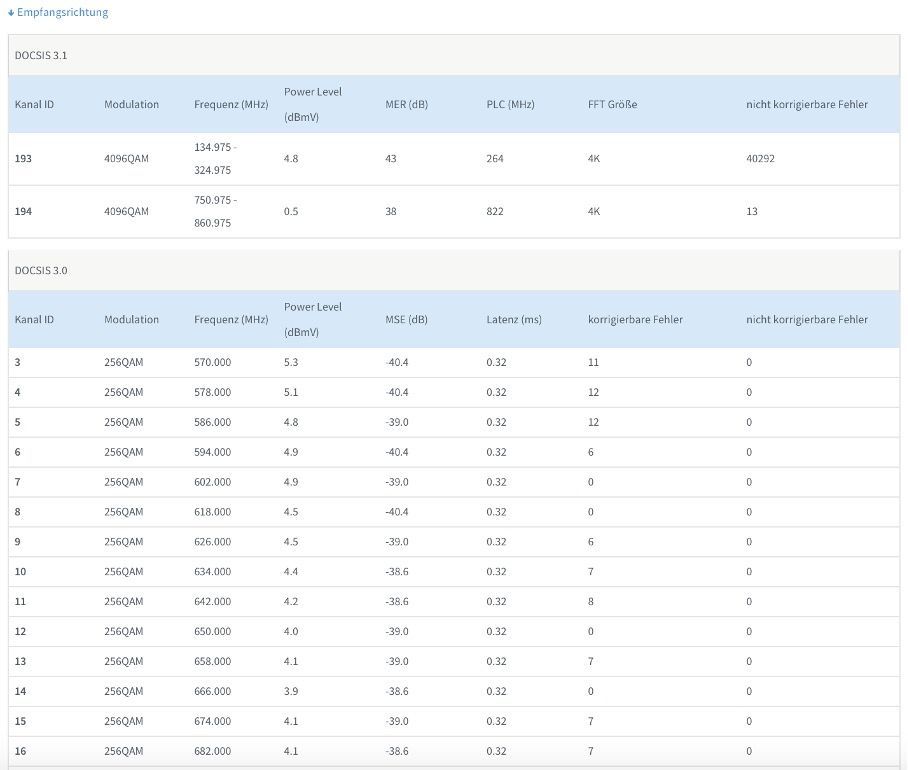Click the arrow icon beside Empfangsrichtung
Image resolution: width=908 pixels, height=770 pixels.
click(11, 13)
